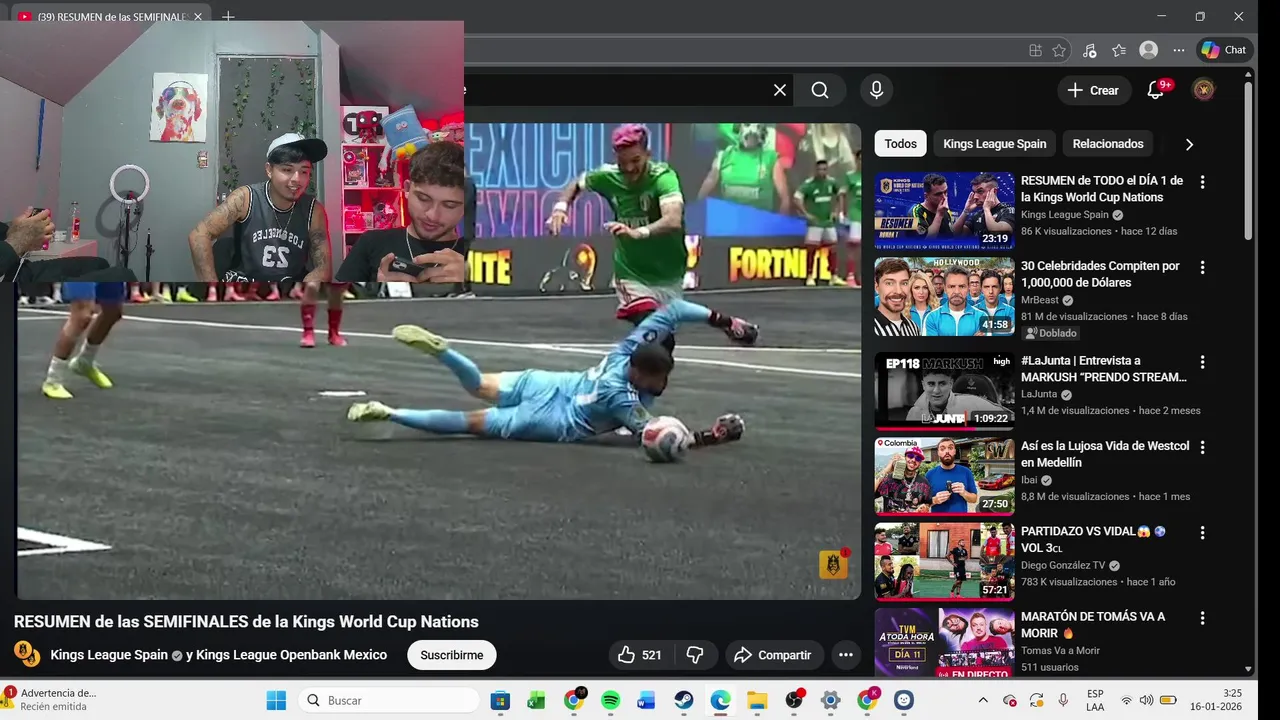Open Steam from the taskbar

pos(684,700)
